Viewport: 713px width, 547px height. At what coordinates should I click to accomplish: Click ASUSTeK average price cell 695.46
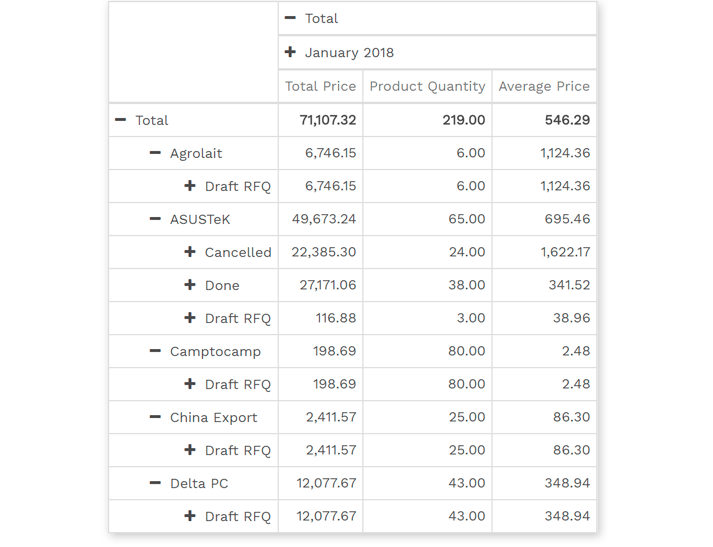point(565,219)
